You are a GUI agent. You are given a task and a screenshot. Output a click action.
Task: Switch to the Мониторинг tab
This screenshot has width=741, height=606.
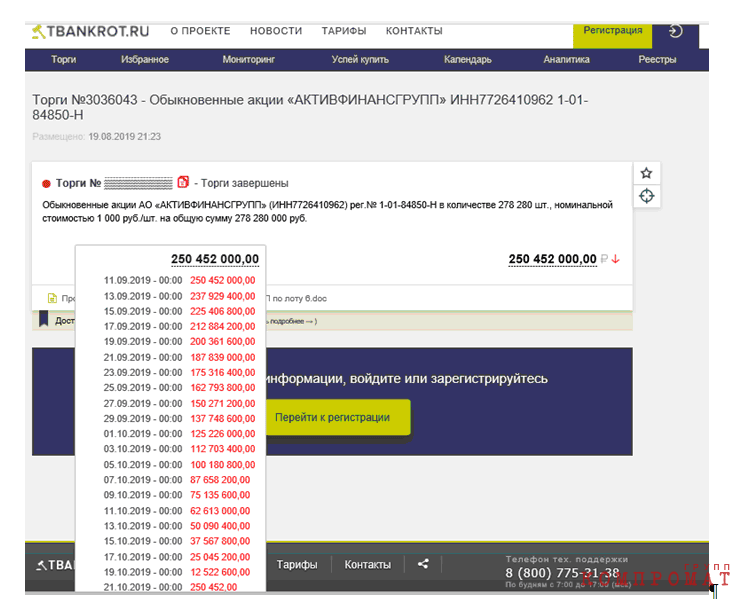[x=249, y=60]
